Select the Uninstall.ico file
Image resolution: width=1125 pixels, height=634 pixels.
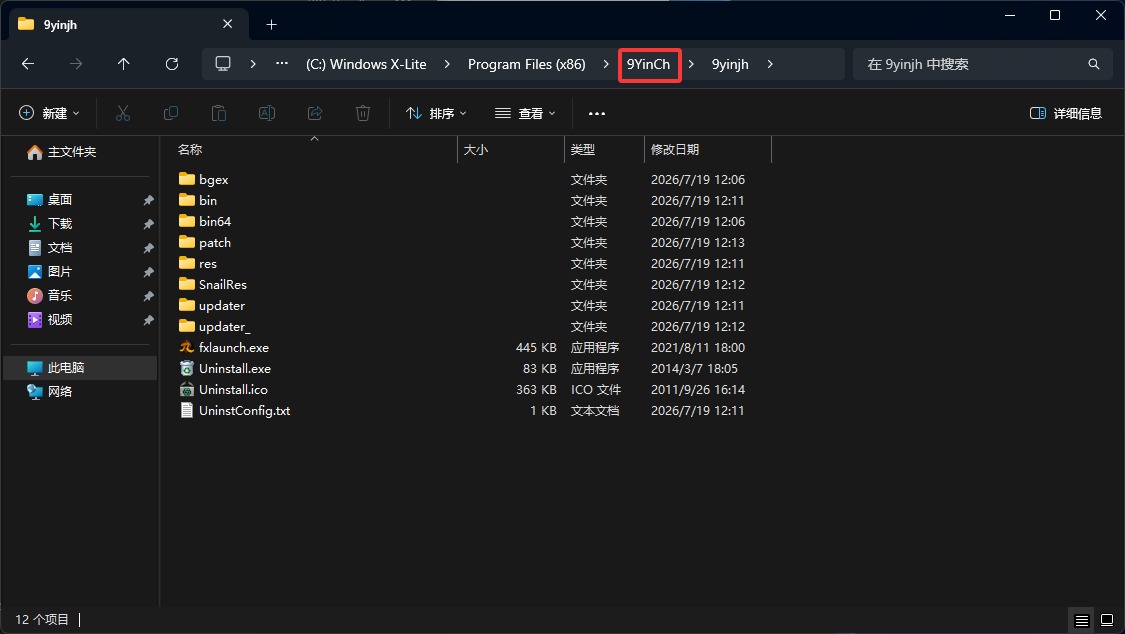(x=233, y=389)
